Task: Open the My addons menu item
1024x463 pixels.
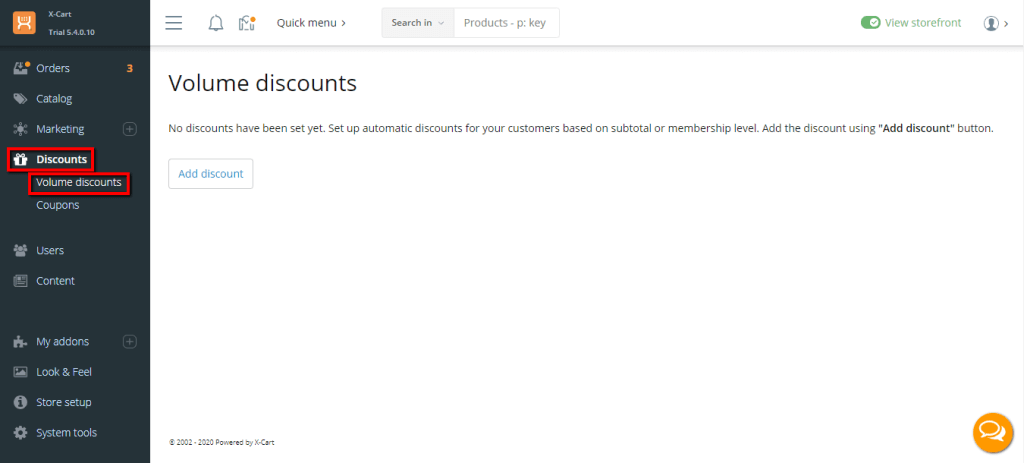Action: point(63,342)
